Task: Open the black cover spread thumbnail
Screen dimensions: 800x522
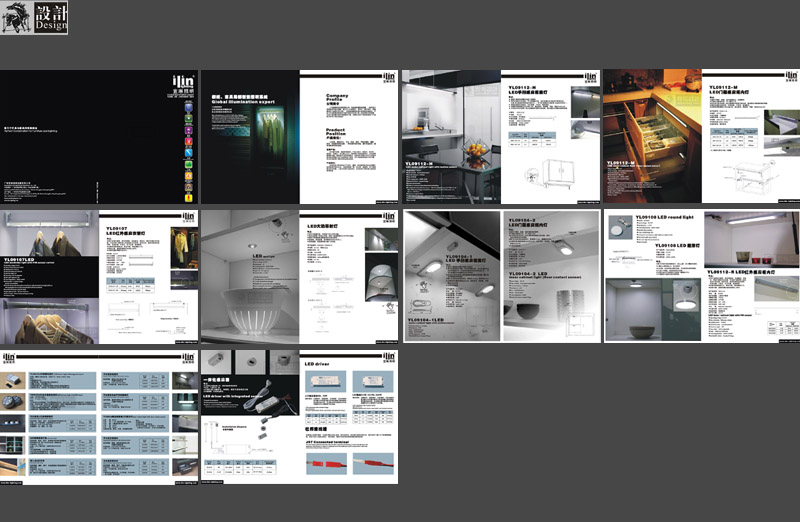Action: 98,137
